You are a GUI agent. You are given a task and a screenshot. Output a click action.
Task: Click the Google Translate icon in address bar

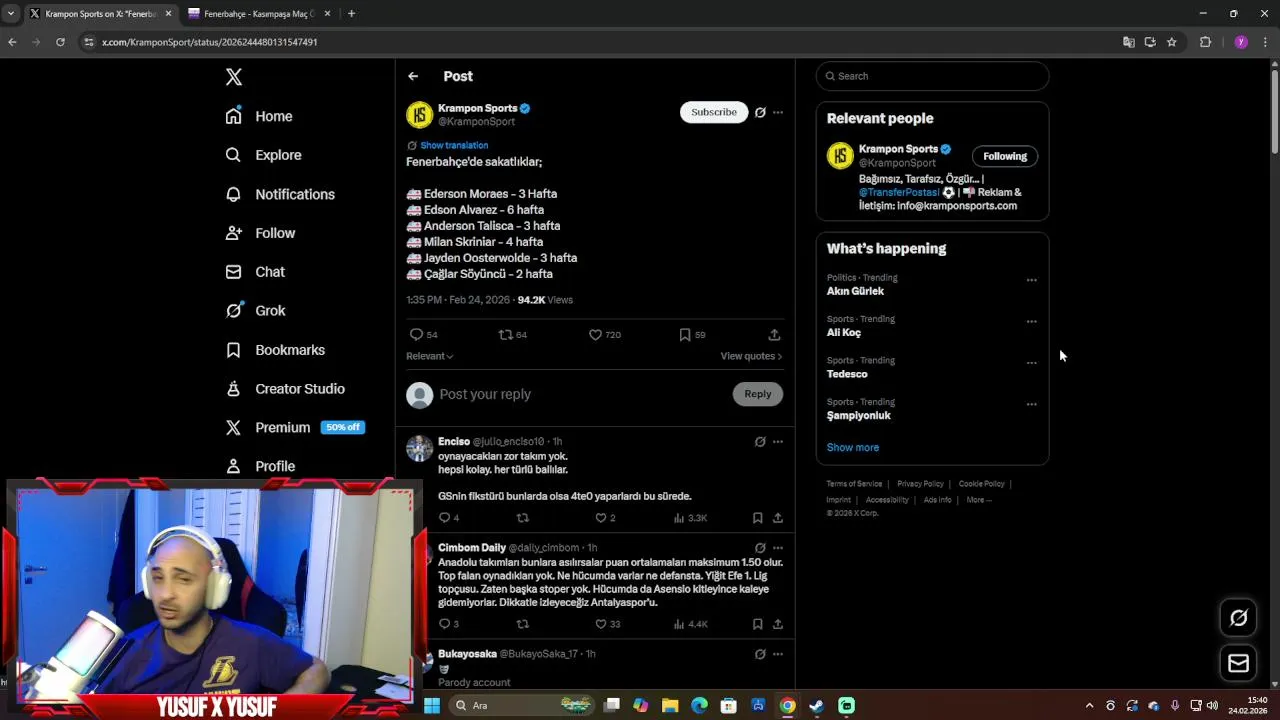pos(1128,42)
